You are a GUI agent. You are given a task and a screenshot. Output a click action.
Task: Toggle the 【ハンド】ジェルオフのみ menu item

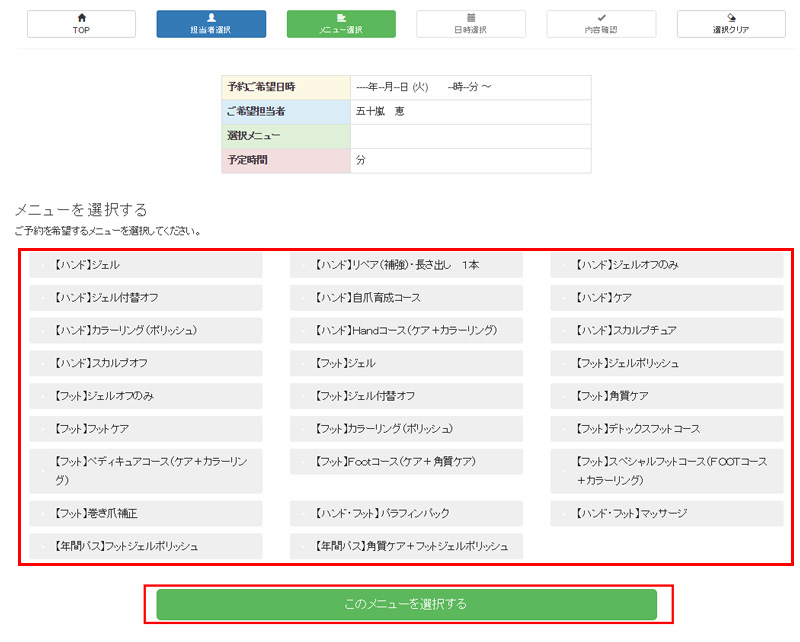pos(666,265)
